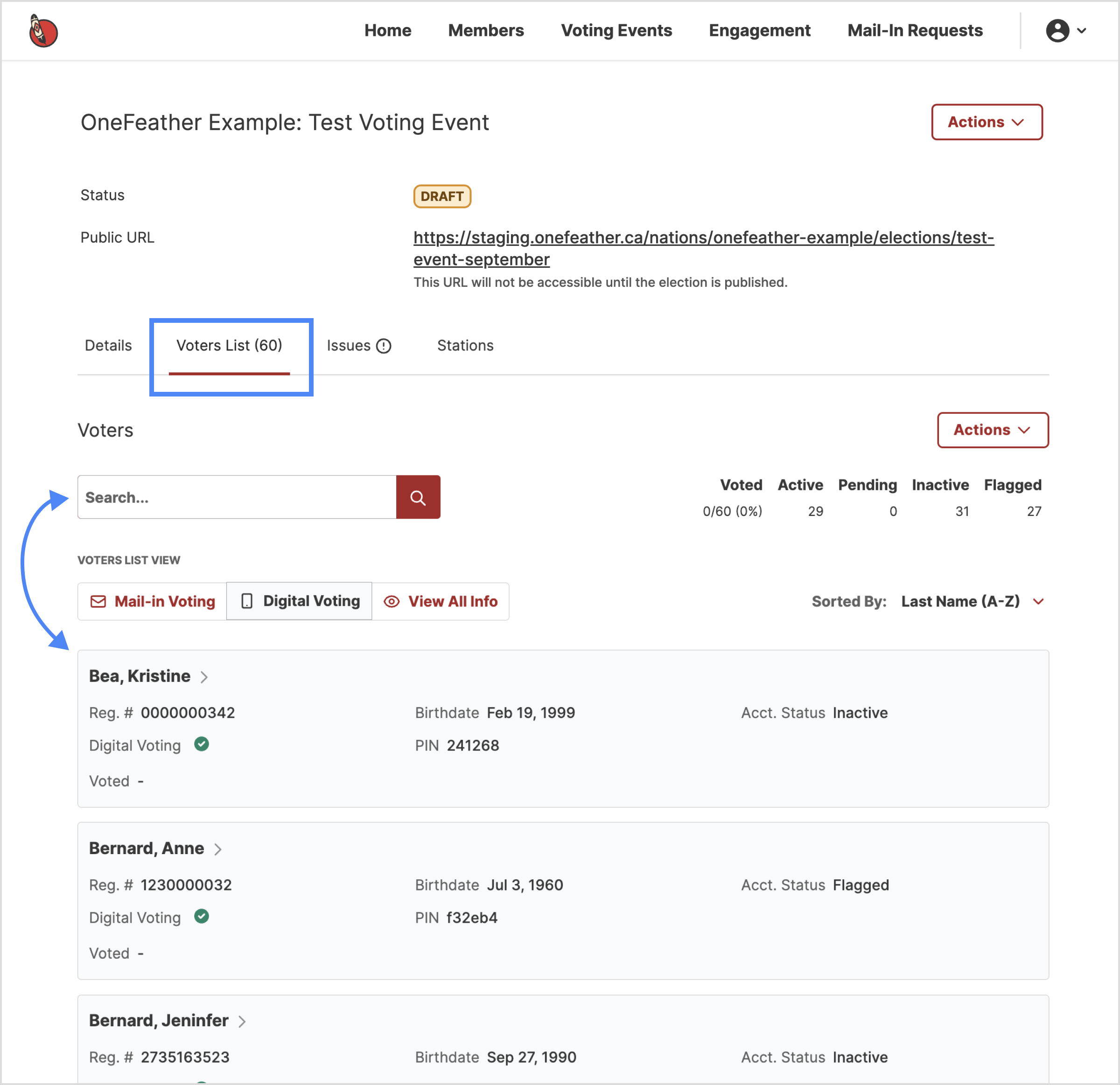Open the staging public URL link
1120x1085 pixels.
[703, 249]
